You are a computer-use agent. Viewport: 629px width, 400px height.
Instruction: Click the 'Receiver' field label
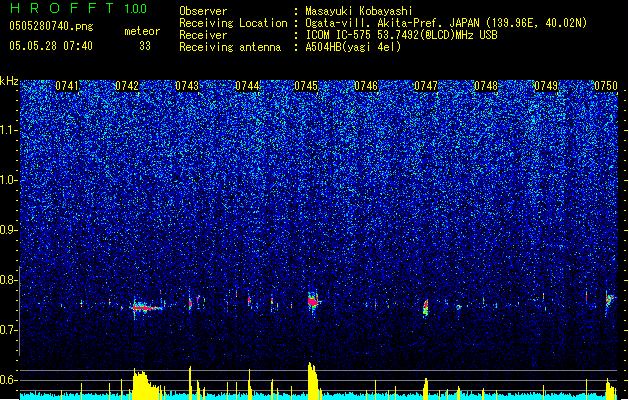(203, 35)
